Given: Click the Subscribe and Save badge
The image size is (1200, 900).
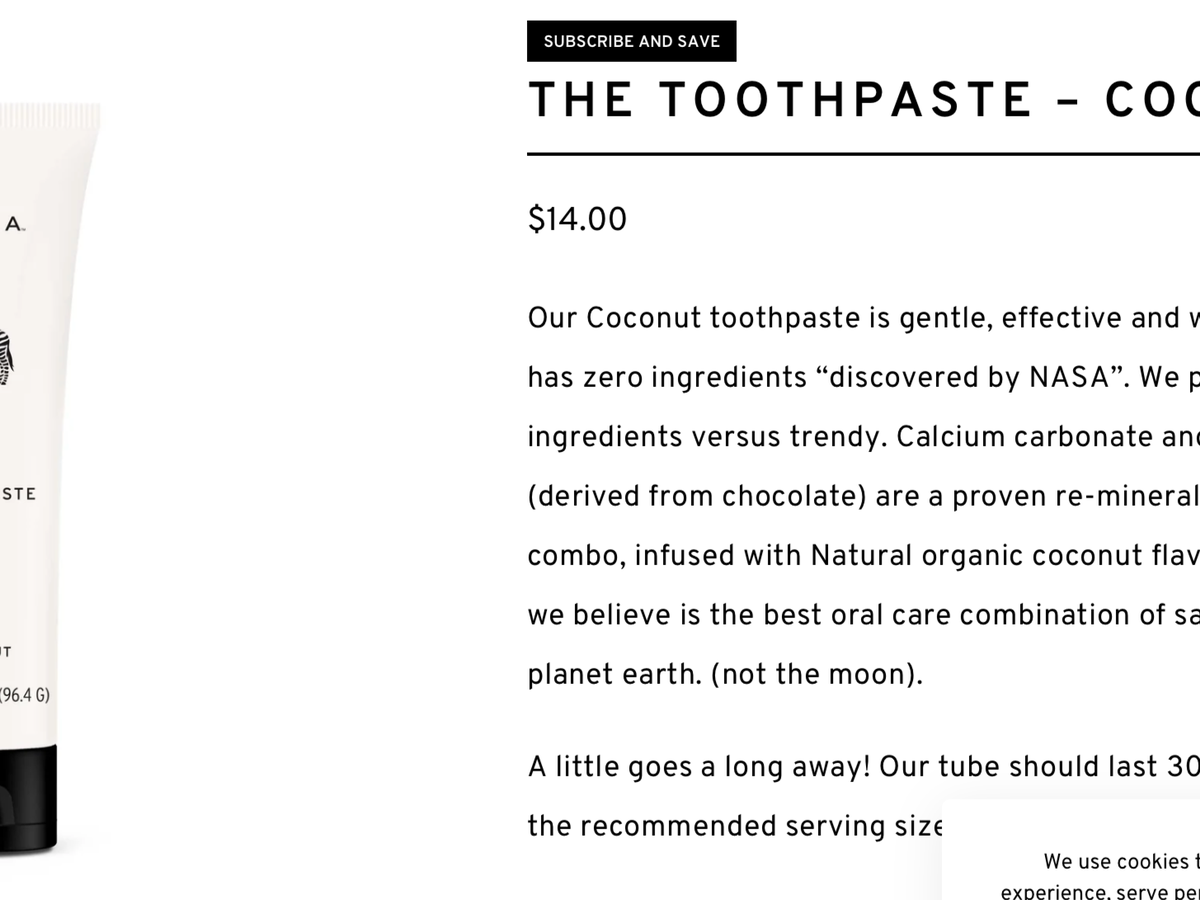Looking at the screenshot, I should pos(631,41).
